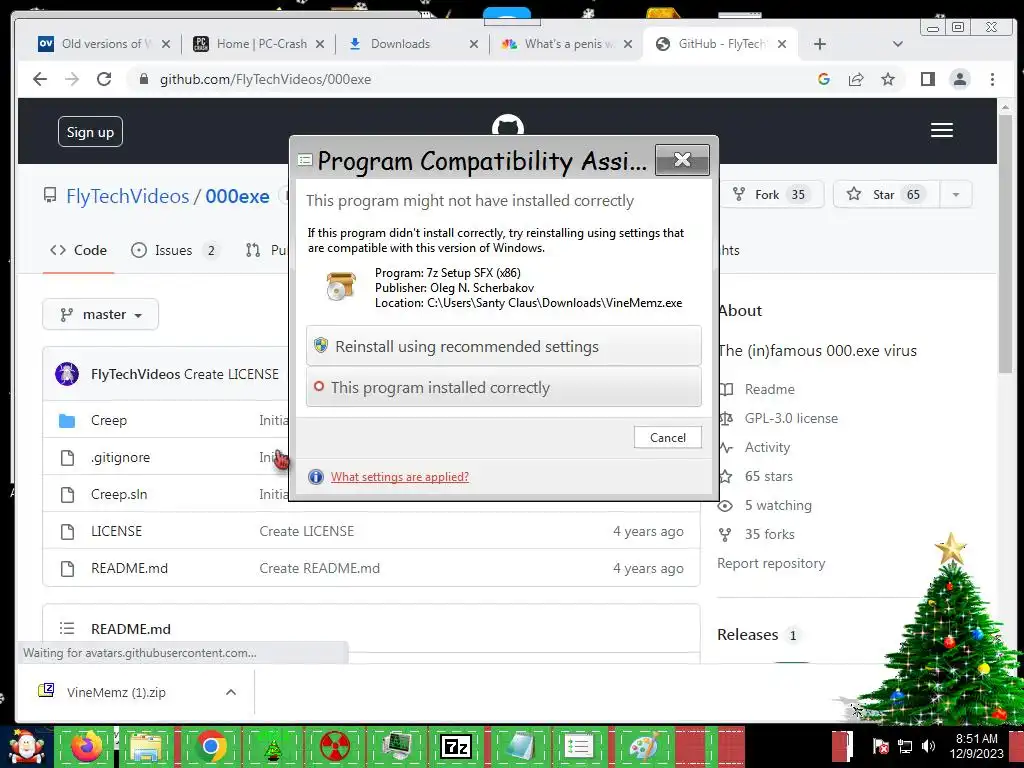Expand the tab search chevron
The width and height of the screenshot is (1024, 768).
[x=897, y=44]
